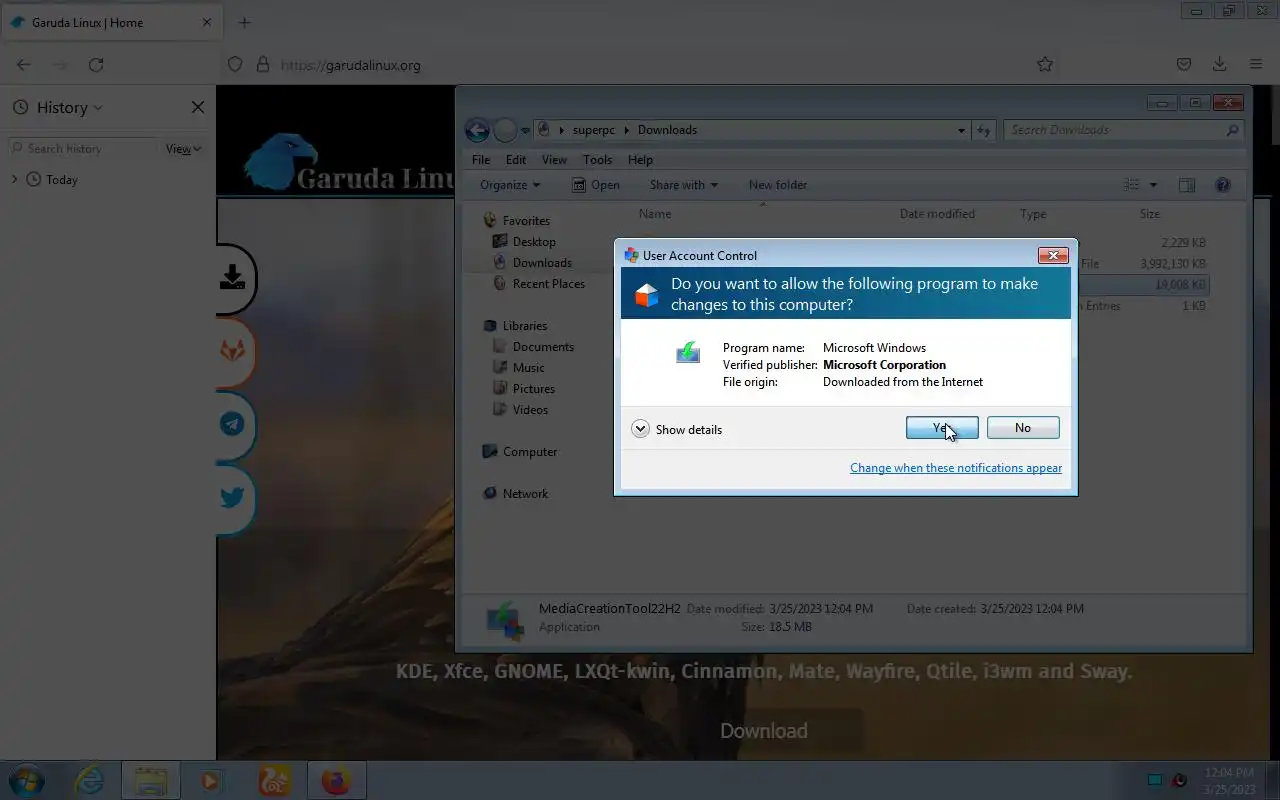
Task: Select Pictures library
Action: click(533, 389)
